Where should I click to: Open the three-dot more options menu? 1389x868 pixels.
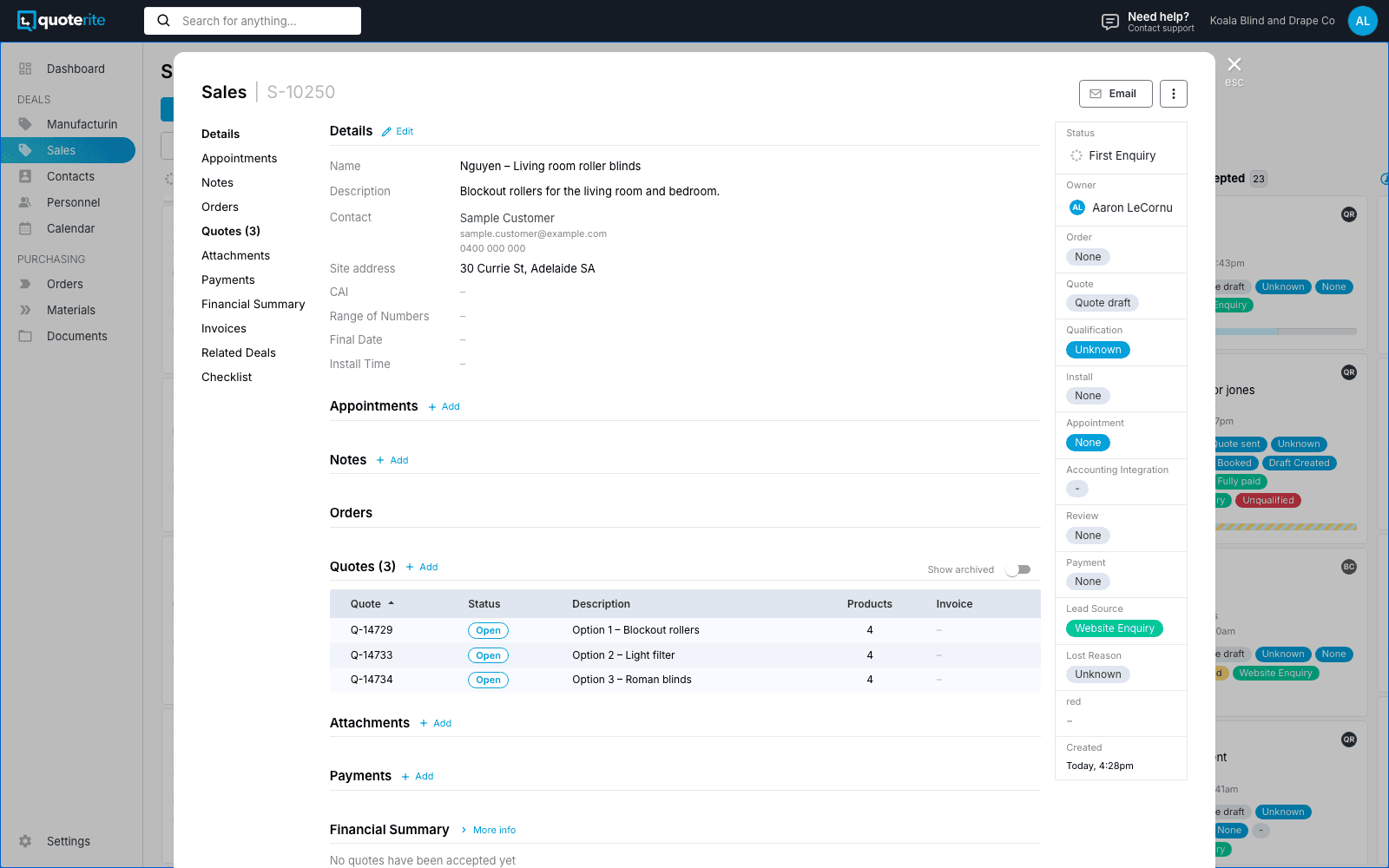[1174, 94]
